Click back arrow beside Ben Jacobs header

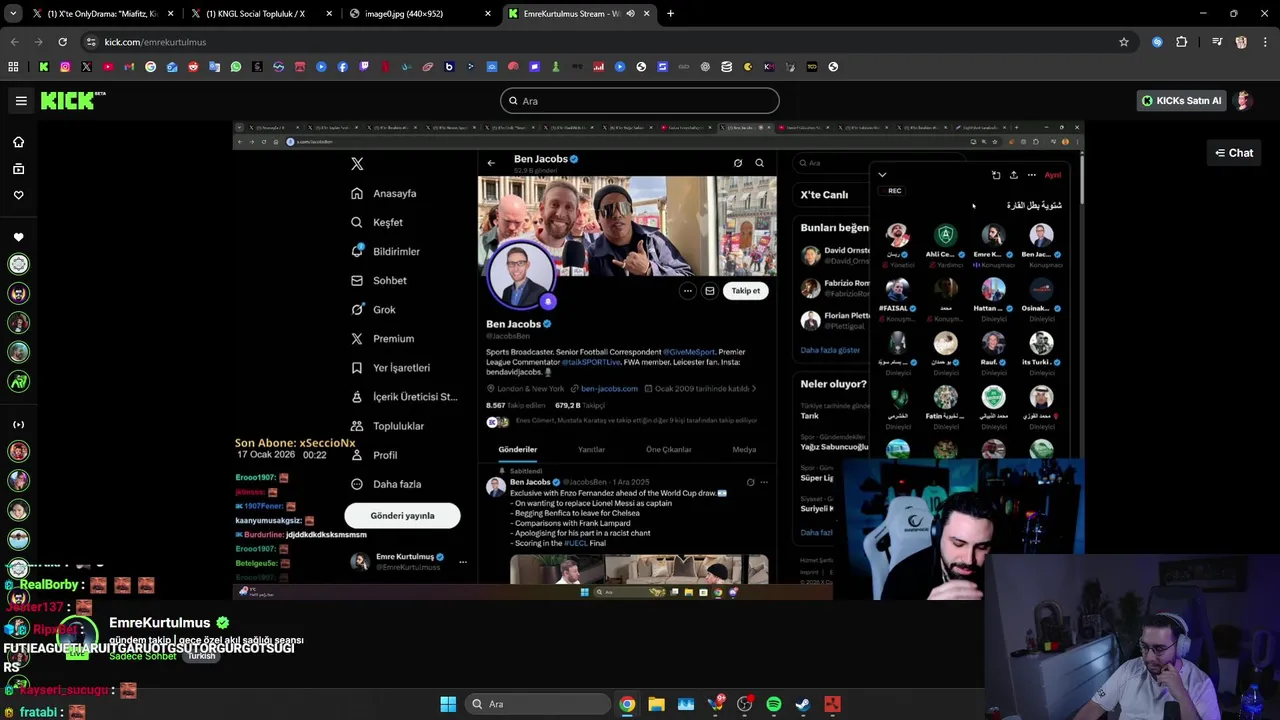coord(491,163)
